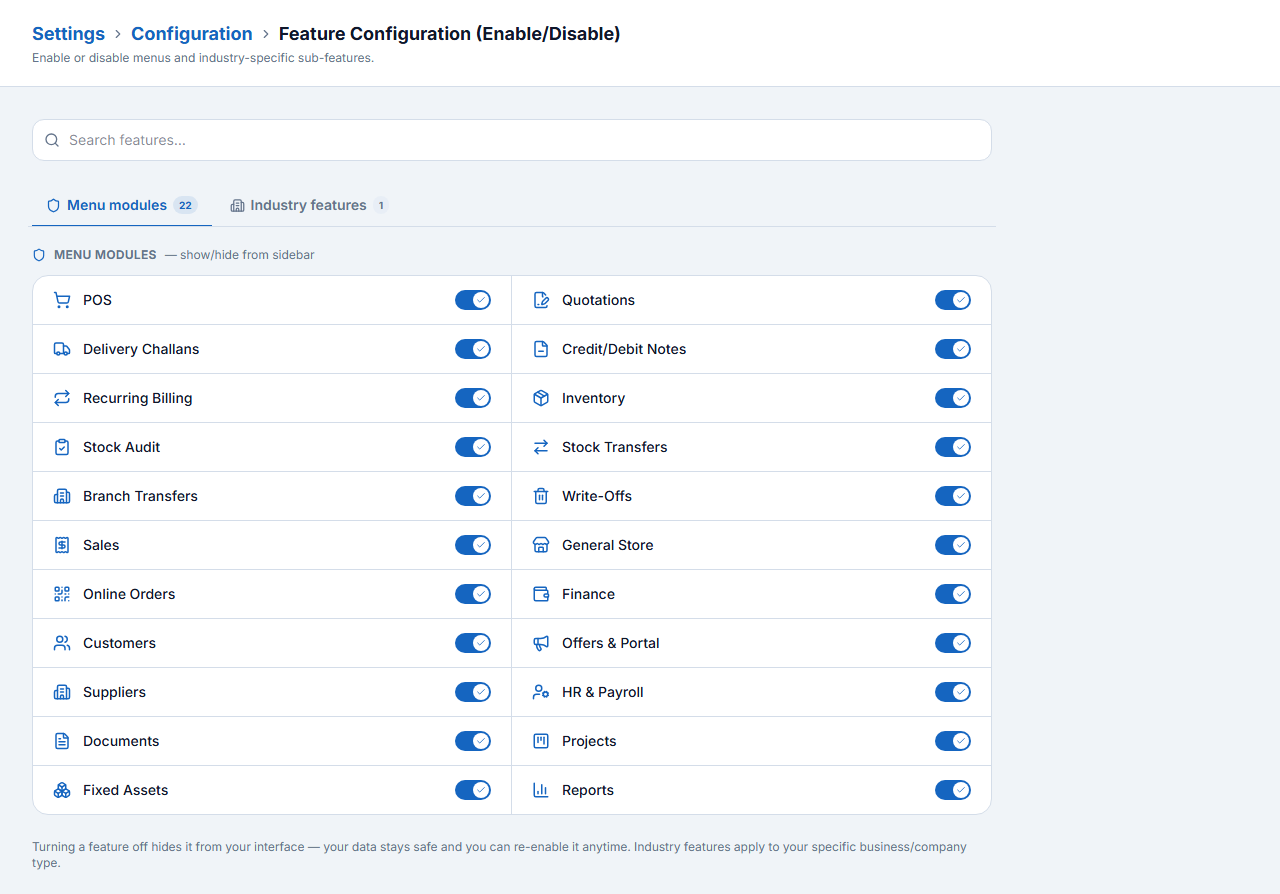Click the Fixed Assets boxes icon
The width and height of the screenshot is (1280, 894).
(x=62, y=790)
